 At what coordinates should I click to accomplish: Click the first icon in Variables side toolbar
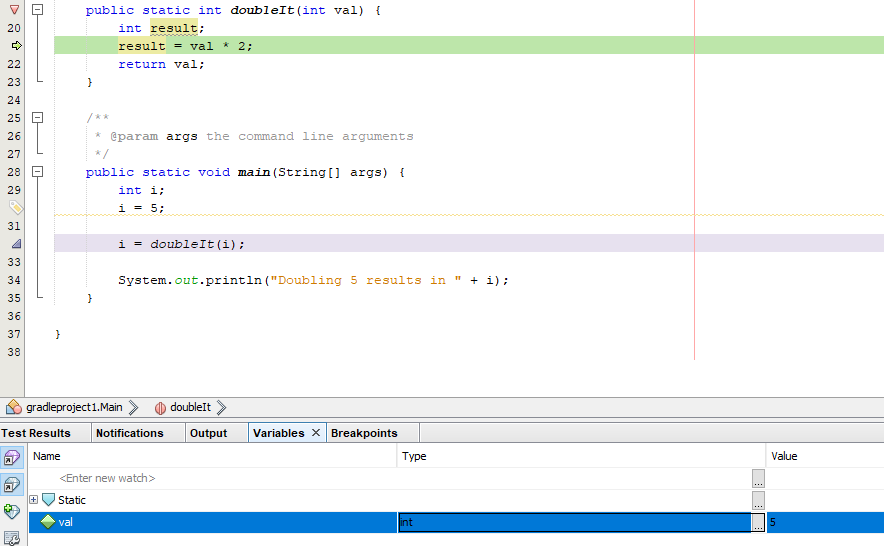click(x=12, y=458)
